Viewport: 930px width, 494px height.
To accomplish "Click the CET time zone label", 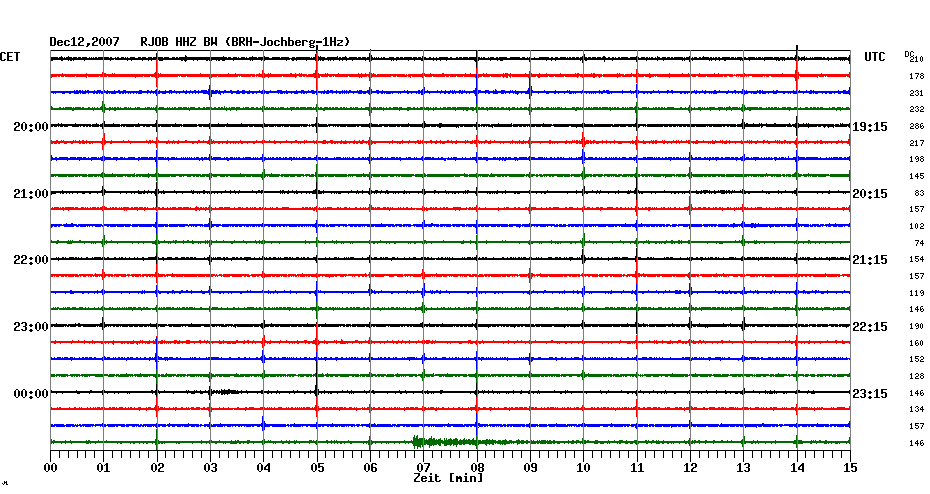I will pyautogui.click(x=10, y=57).
